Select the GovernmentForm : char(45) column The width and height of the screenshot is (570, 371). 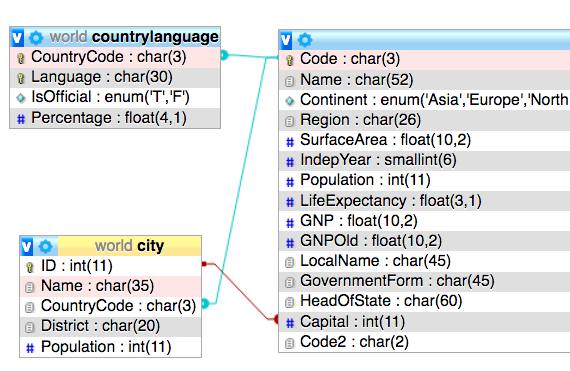tap(425, 281)
